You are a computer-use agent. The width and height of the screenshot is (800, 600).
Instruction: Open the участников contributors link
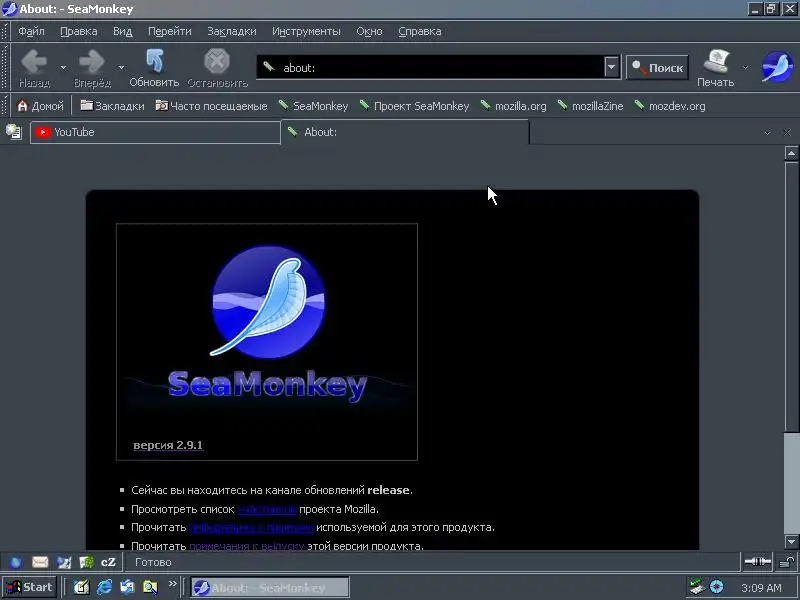click(x=267, y=509)
